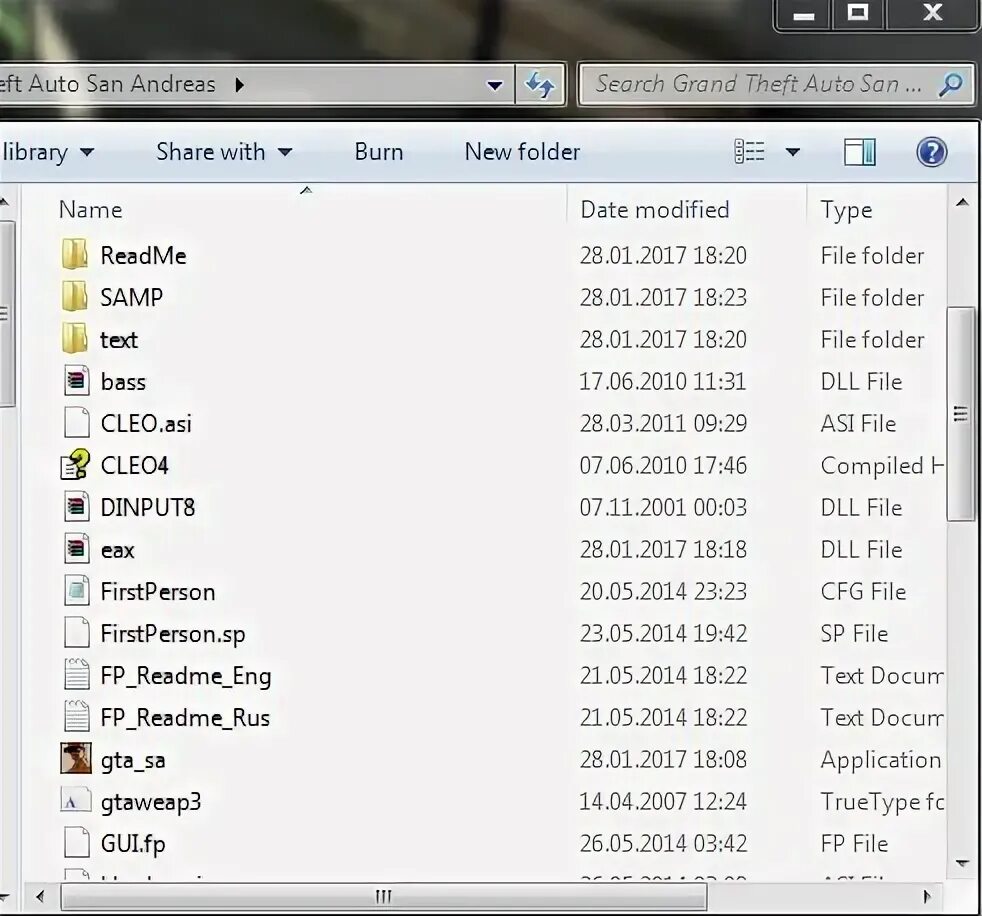Click the TrueType font type cell

point(882,801)
